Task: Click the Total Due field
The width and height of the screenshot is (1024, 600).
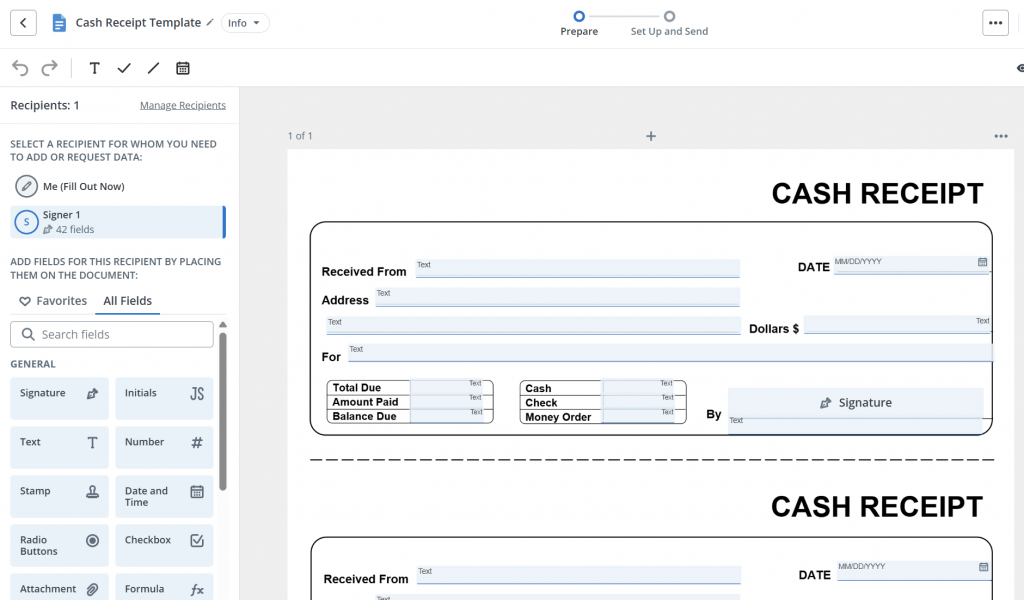Action: coord(447,387)
